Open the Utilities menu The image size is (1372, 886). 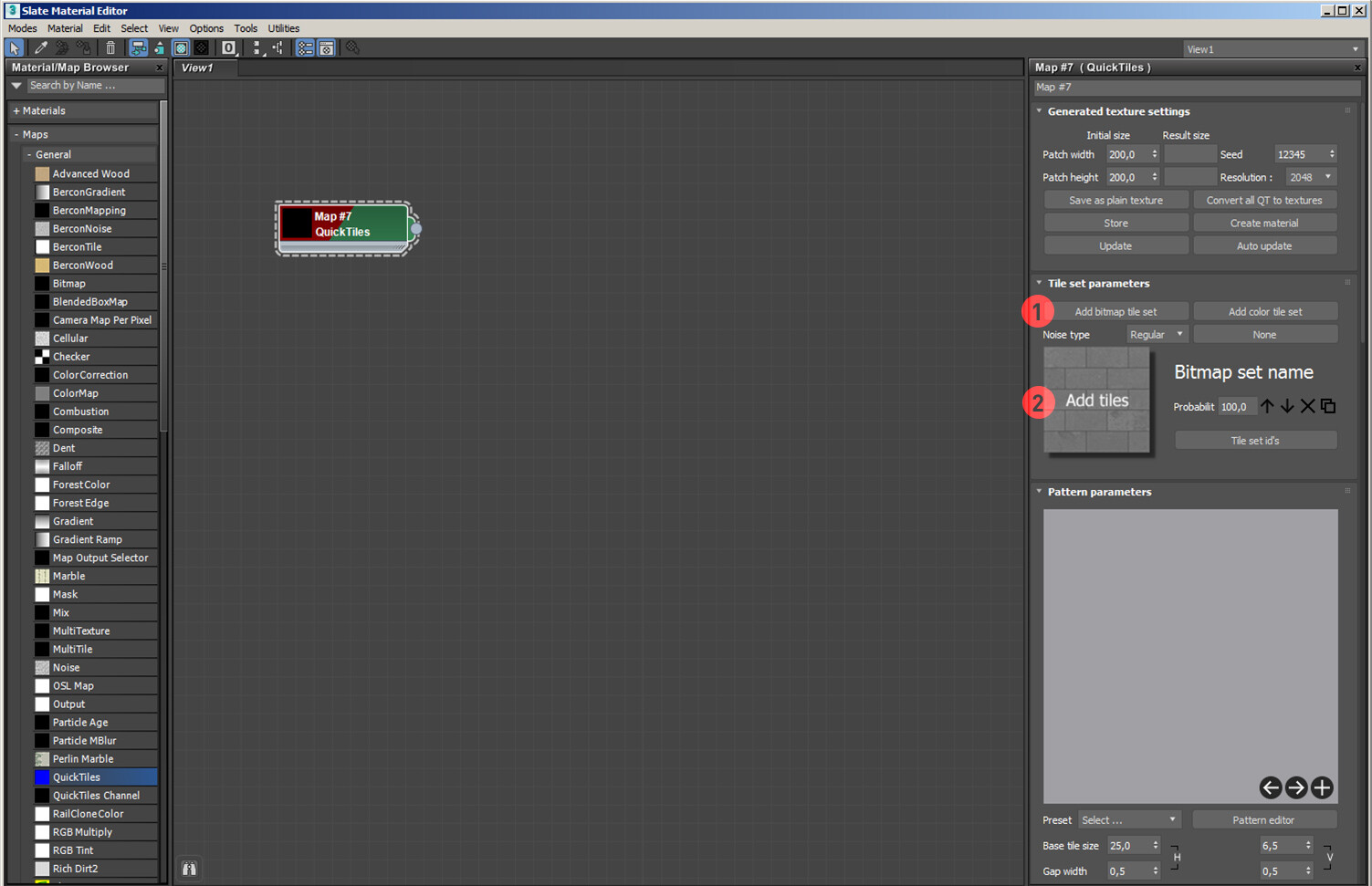[x=283, y=28]
